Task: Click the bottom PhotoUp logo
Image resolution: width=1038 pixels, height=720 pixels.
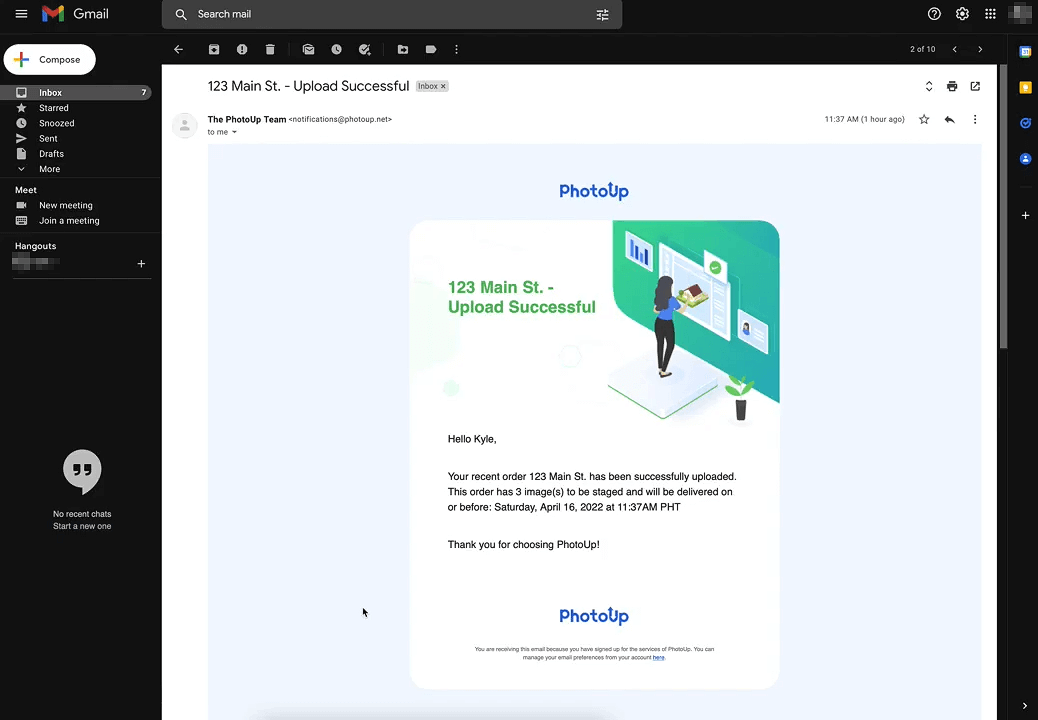Action: [594, 615]
